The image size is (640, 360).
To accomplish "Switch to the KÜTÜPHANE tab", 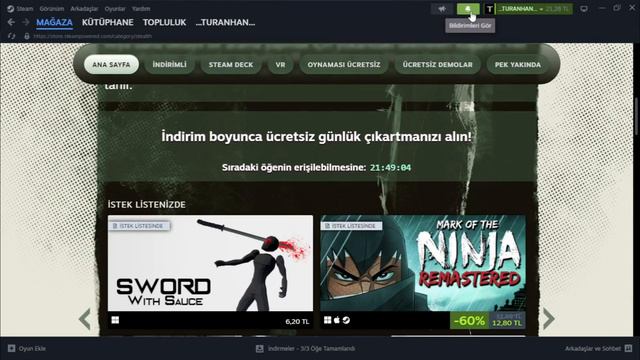I will (x=108, y=22).
